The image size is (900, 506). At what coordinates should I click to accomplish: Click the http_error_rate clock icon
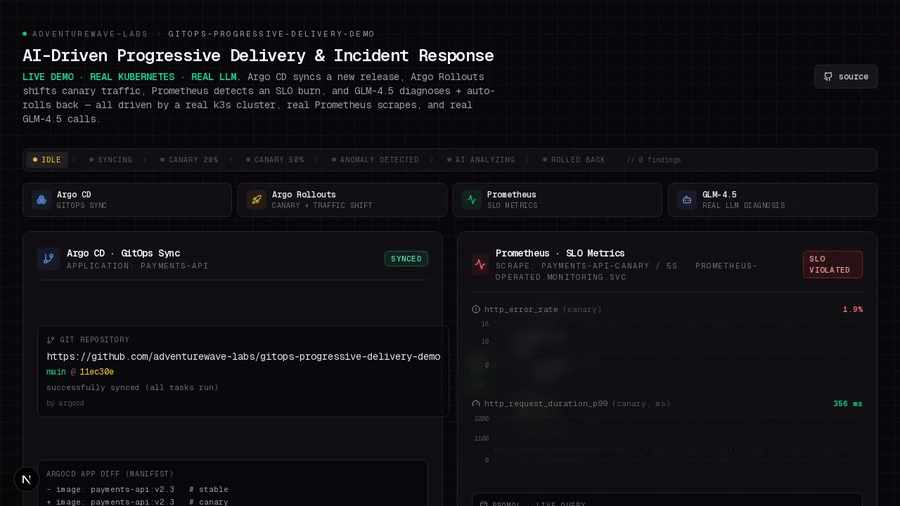476,309
